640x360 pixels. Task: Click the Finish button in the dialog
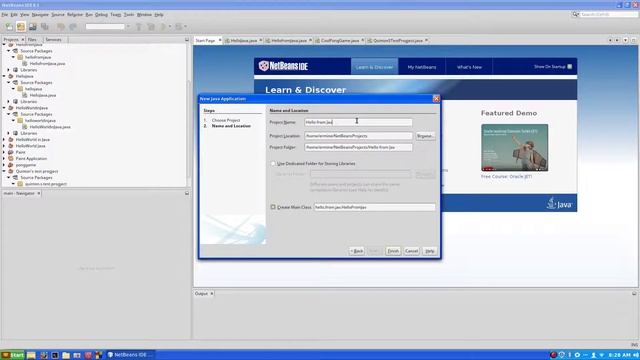click(393, 251)
